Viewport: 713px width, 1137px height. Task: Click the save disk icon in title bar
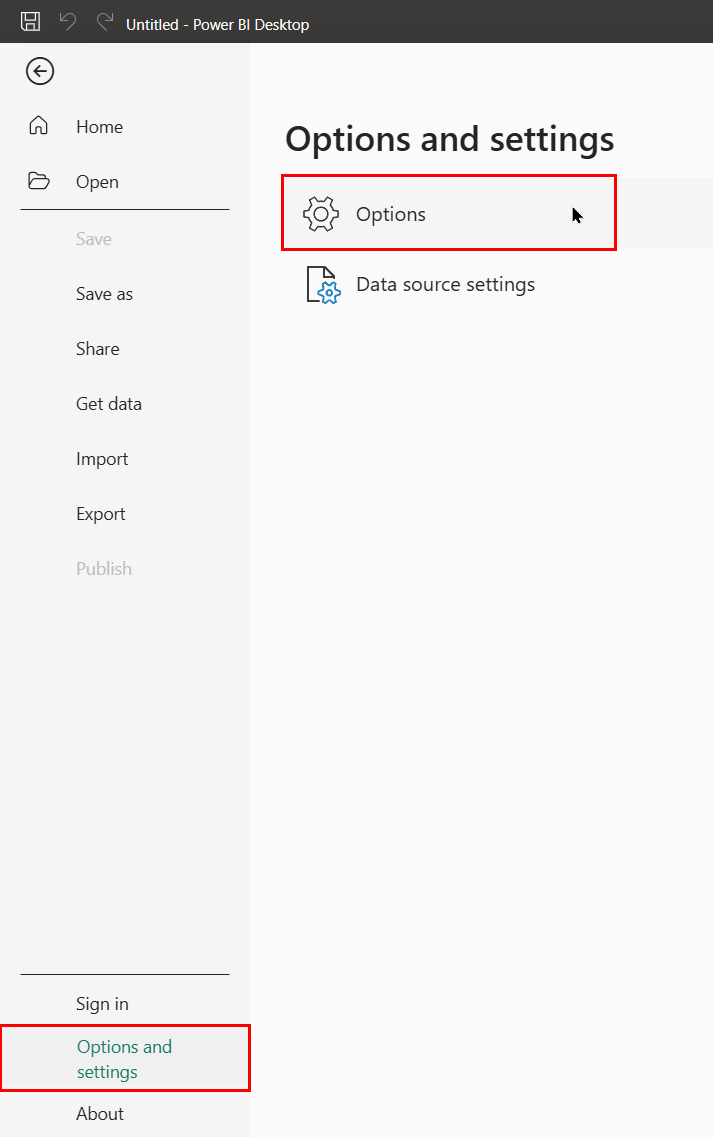31,21
